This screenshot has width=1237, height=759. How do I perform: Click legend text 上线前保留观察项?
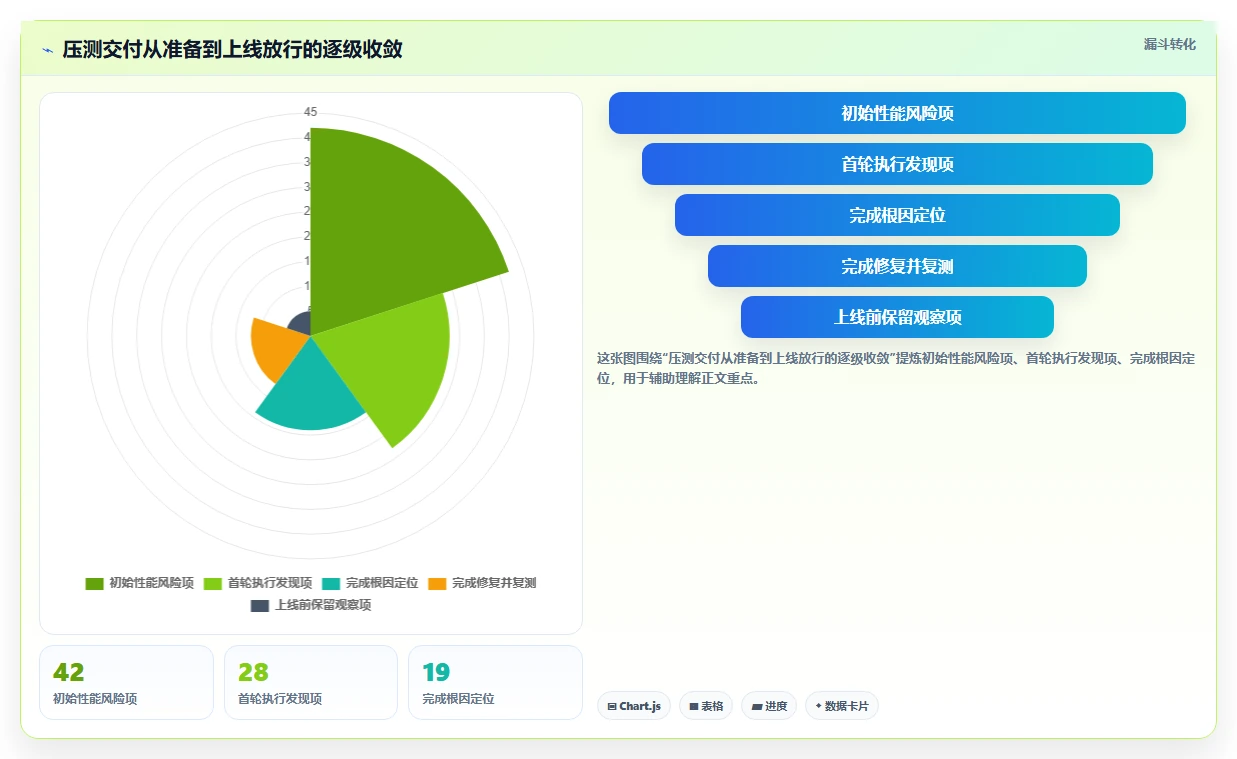[x=323, y=605]
